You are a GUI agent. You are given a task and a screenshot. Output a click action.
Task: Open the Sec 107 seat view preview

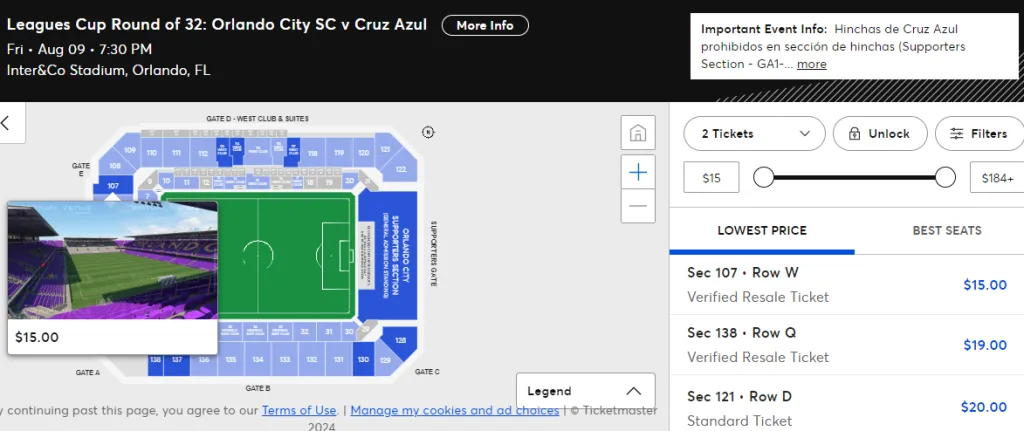pos(112,260)
